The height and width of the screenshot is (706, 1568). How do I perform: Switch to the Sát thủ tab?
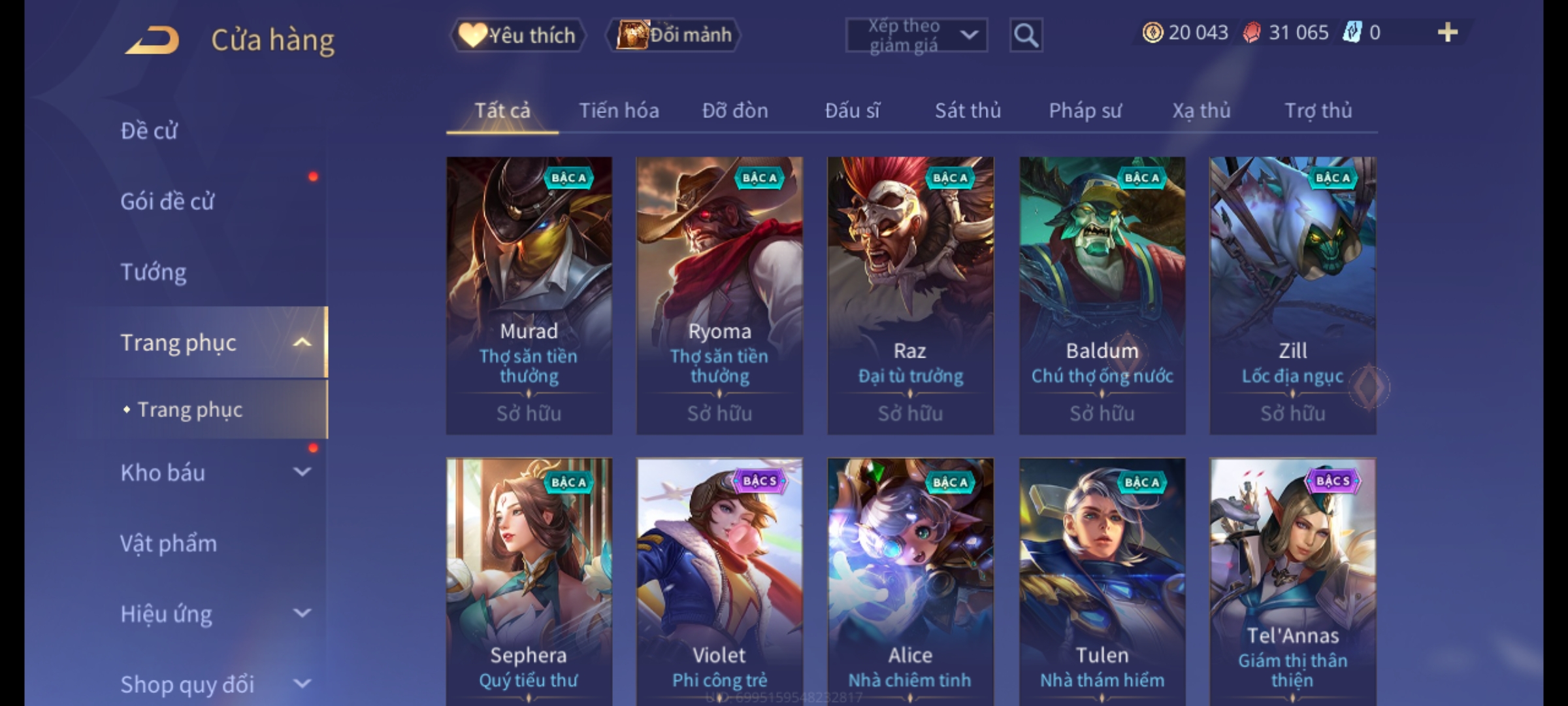click(968, 110)
